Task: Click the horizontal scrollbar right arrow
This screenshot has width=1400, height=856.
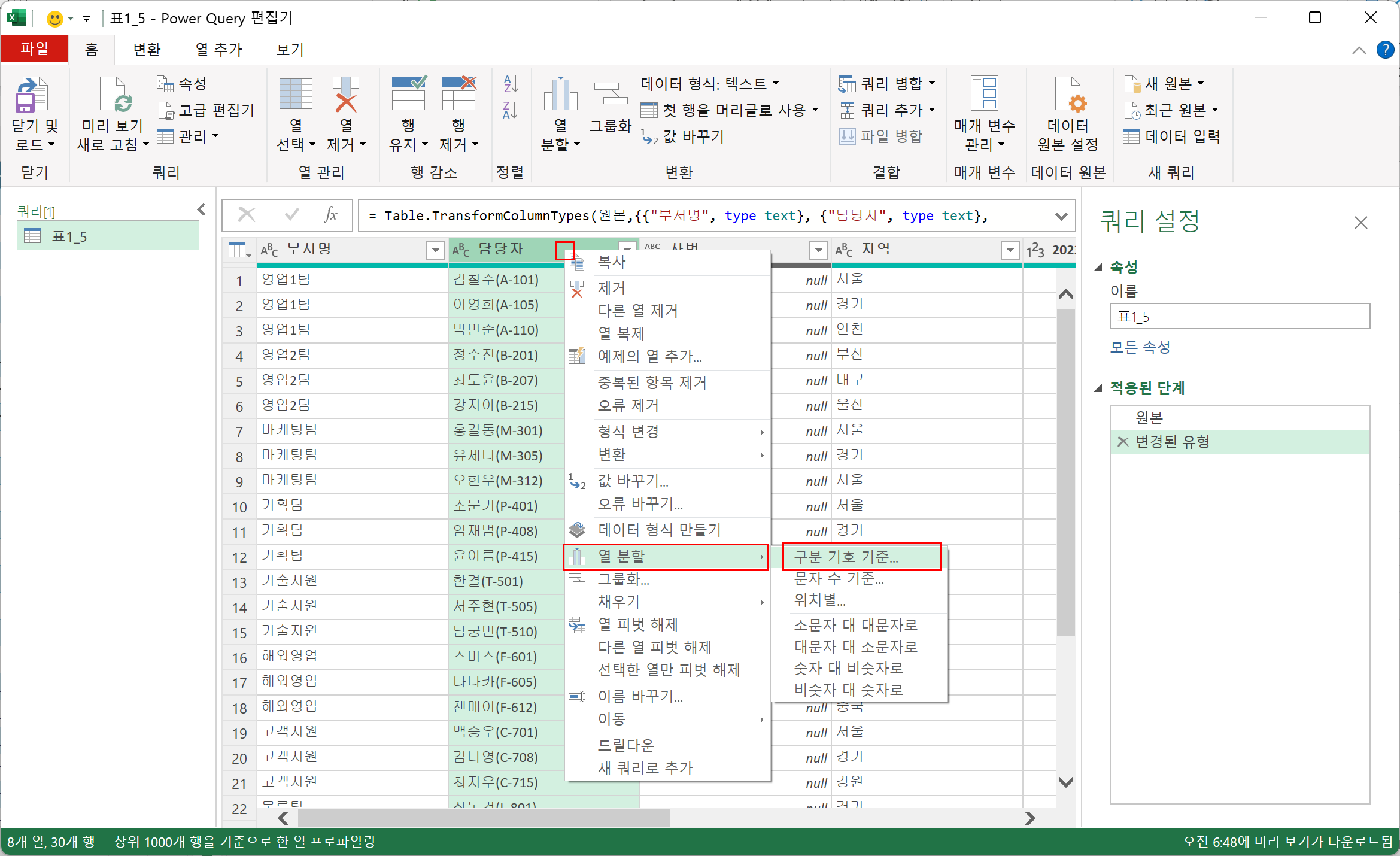Action: coord(1029,818)
